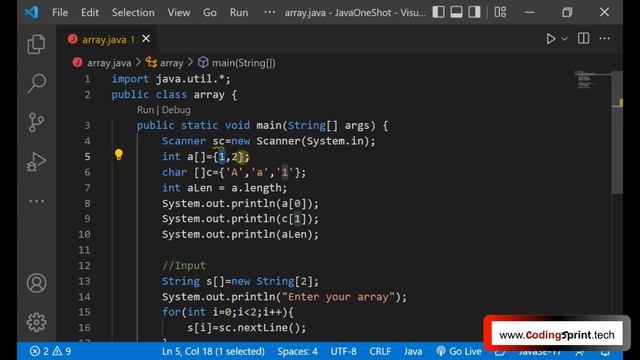Open the View menu
This screenshot has width=640, height=360.
[178, 13]
